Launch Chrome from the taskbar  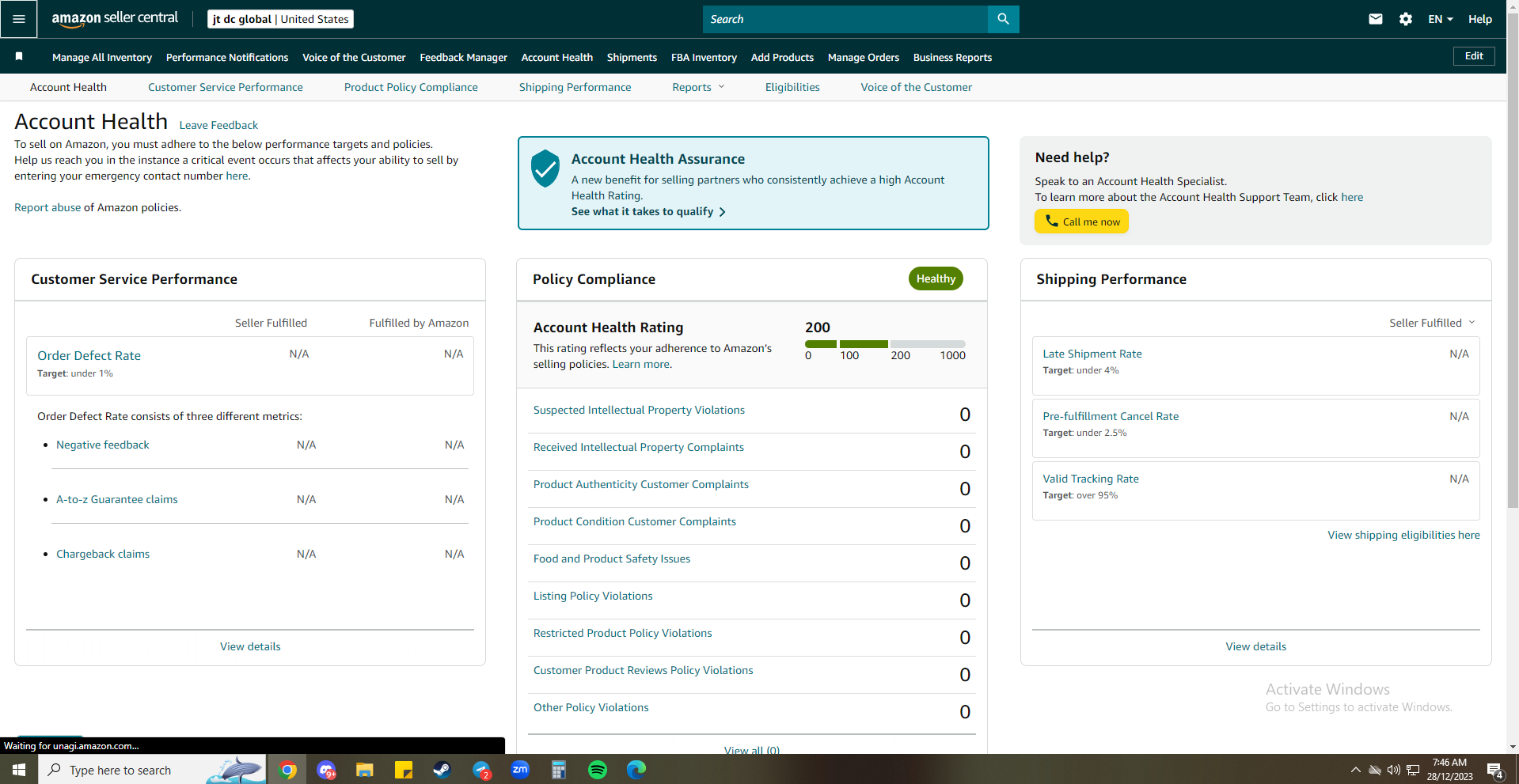tap(288, 770)
